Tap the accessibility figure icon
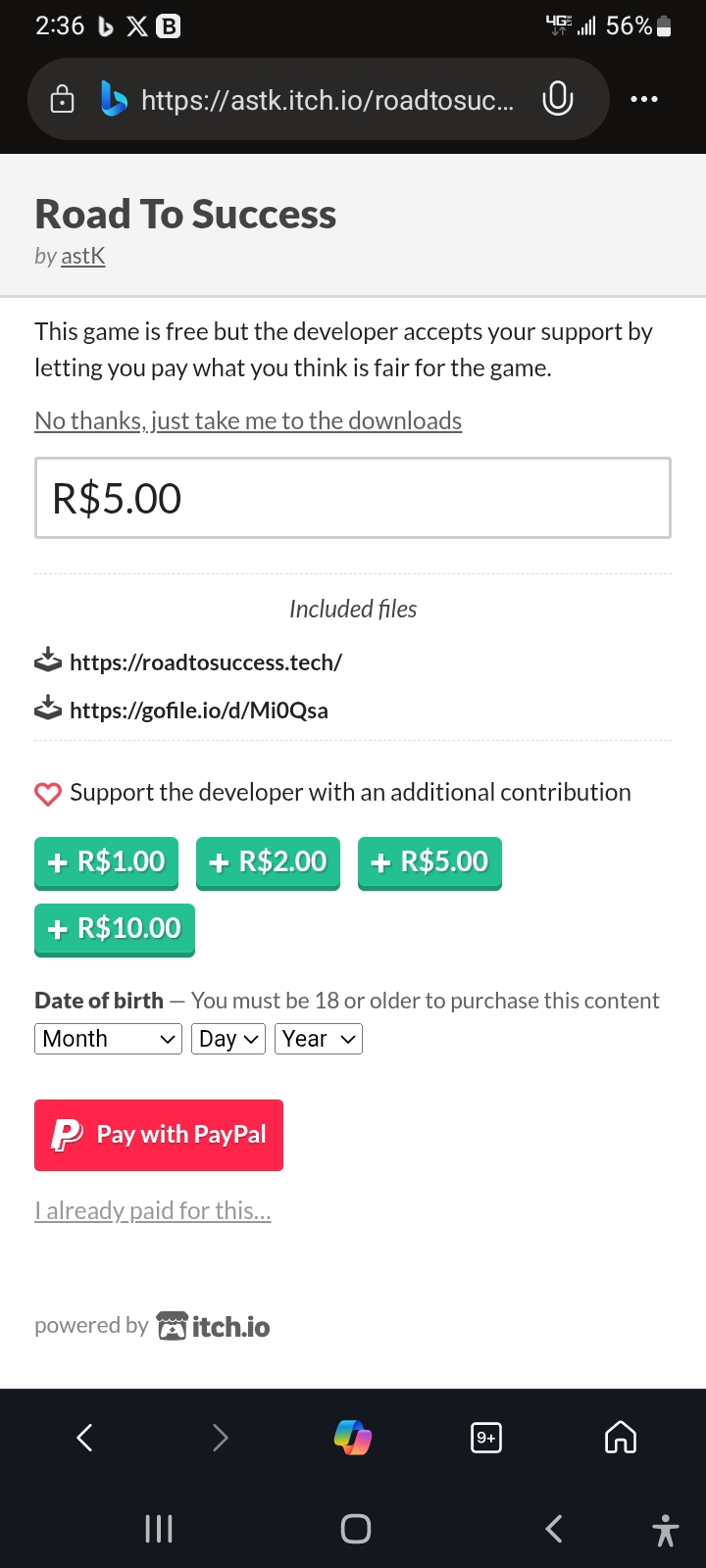The height and width of the screenshot is (1568, 706). pos(665,1529)
